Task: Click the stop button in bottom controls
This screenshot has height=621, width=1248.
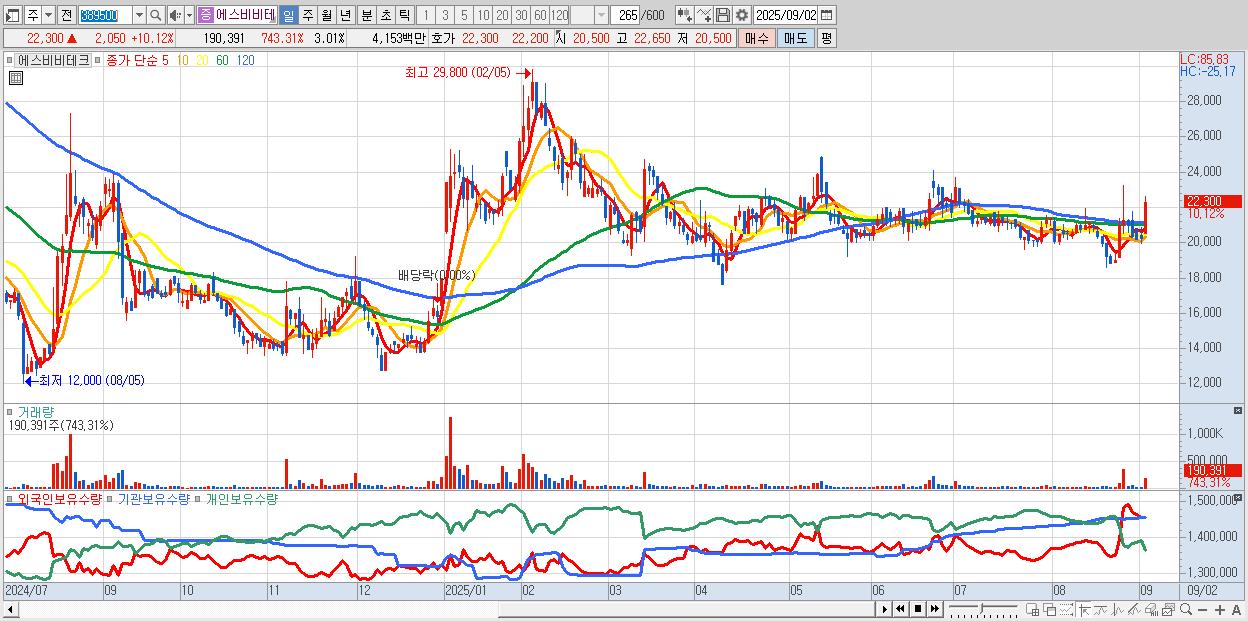Action: coord(917,609)
